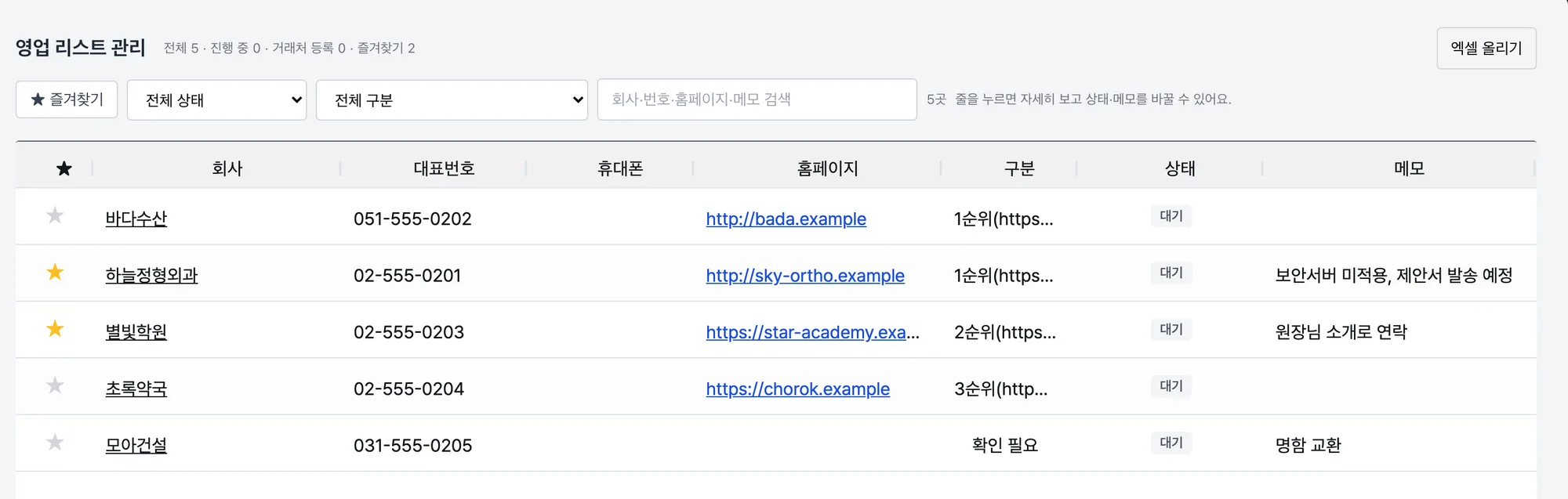Click the memo 명함 교환
The image size is (1568, 499).
pos(1308,445)
